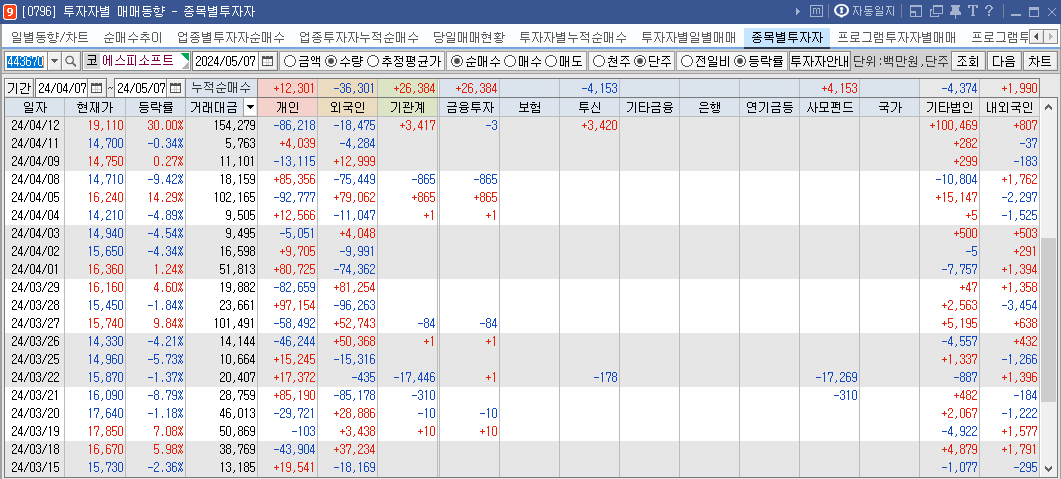This screenshot has width=1061, height=479.
Task: Switch to 투자자별일별매매 tab
Action: [688, 37]
